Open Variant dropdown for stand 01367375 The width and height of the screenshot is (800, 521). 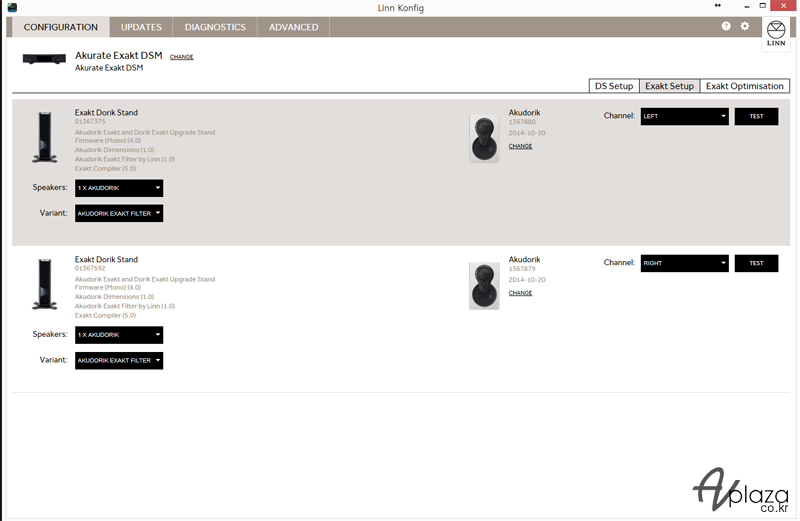[x=119, y=213]
